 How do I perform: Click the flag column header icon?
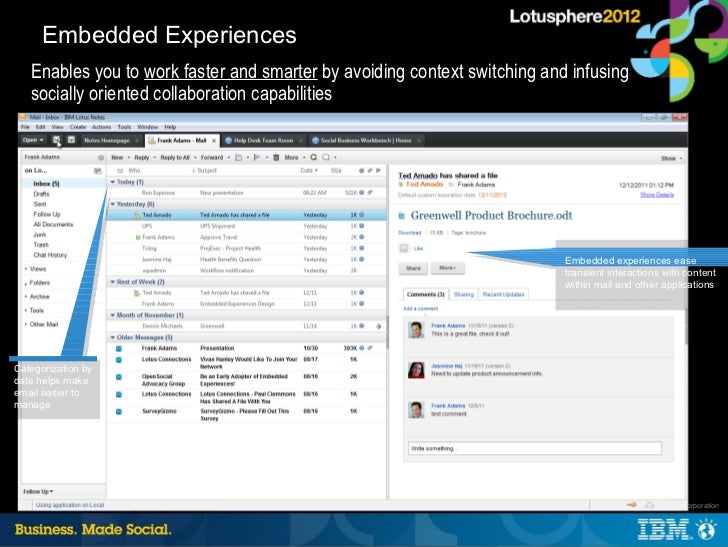tap(378, 170)
